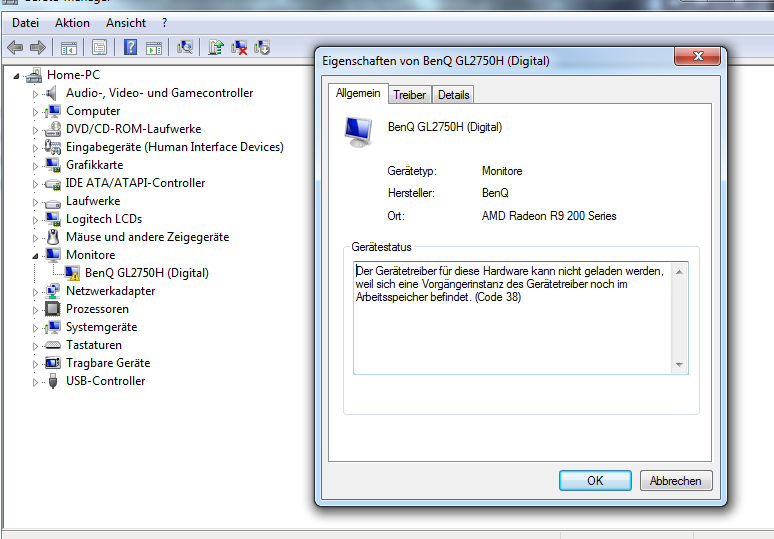The image size is (774, 539).
Task: Expand the Grafikkarte category arrow
Action: [35, 166]
